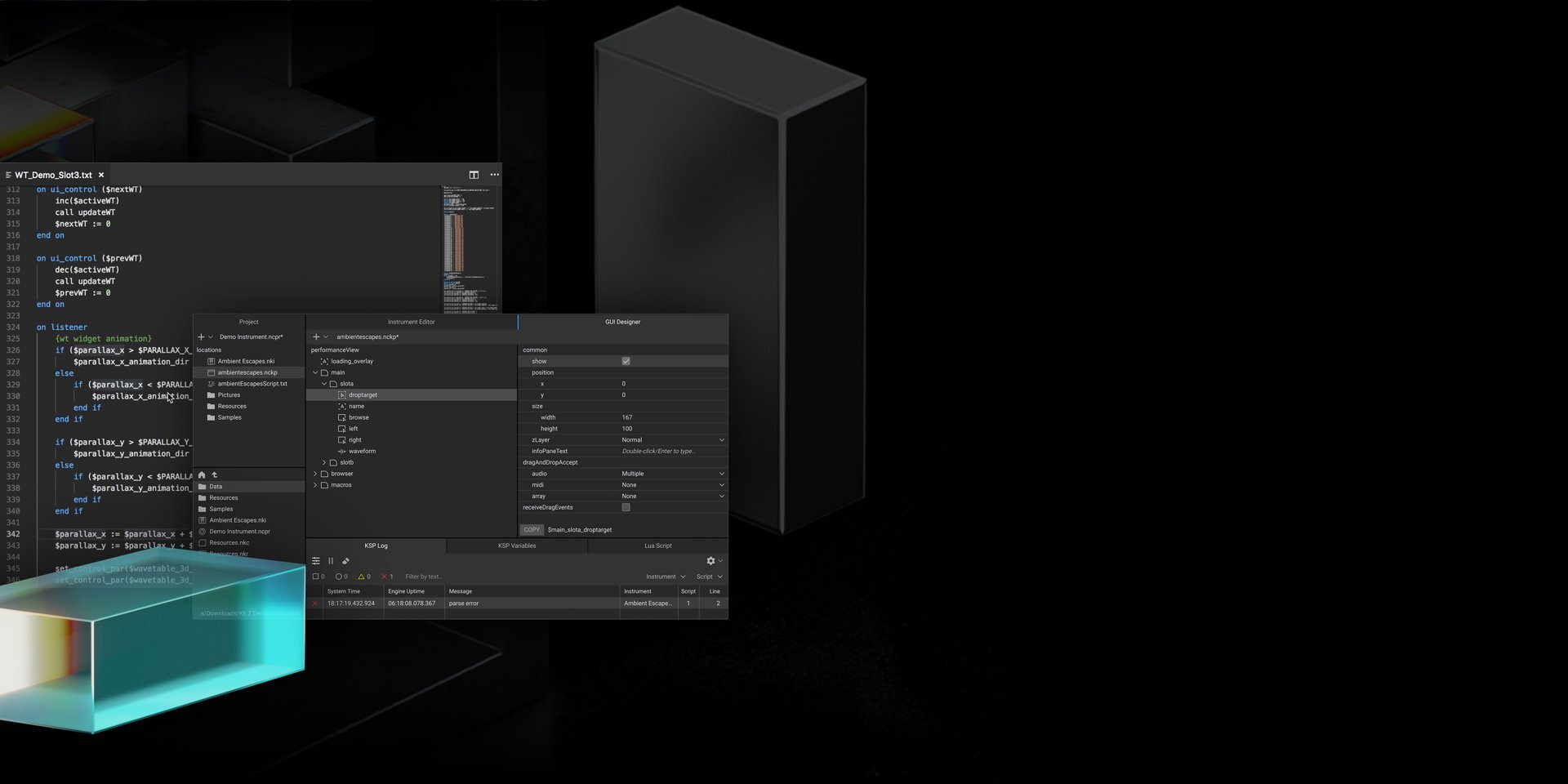Pause the KSP log
The image size is (1568, 784).
(331, 561)
